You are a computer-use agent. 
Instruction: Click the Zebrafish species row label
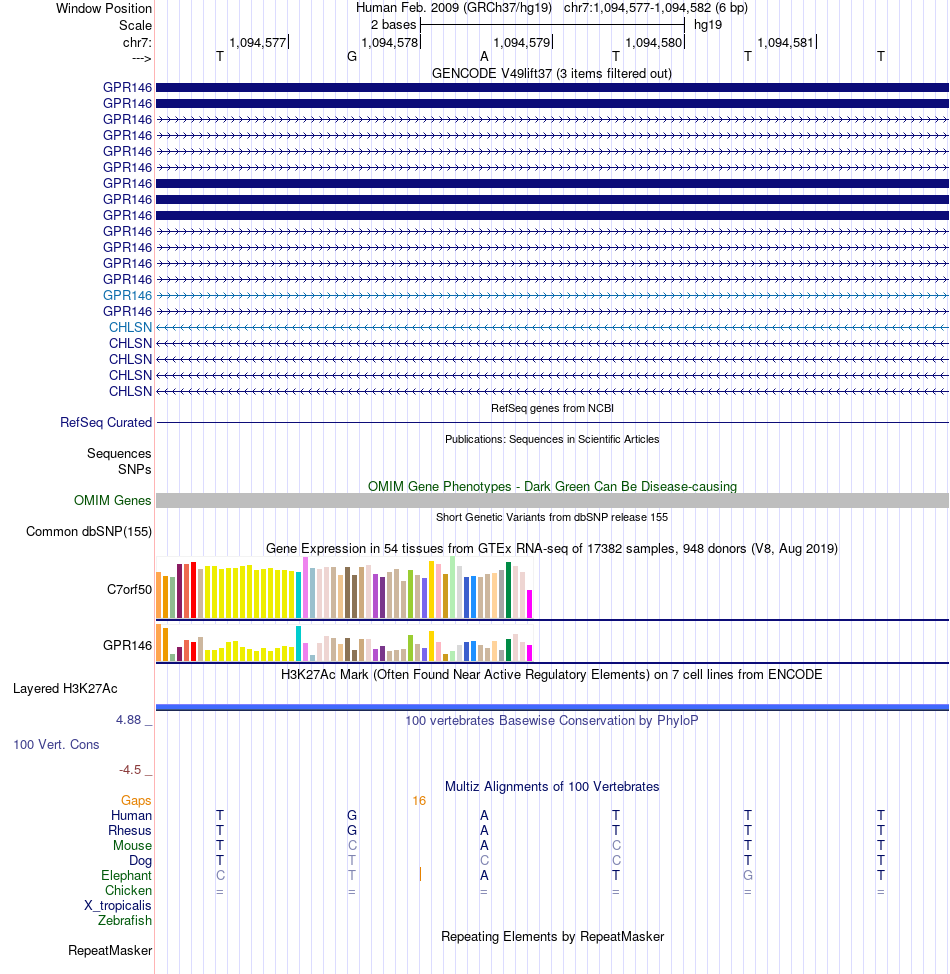124,921
